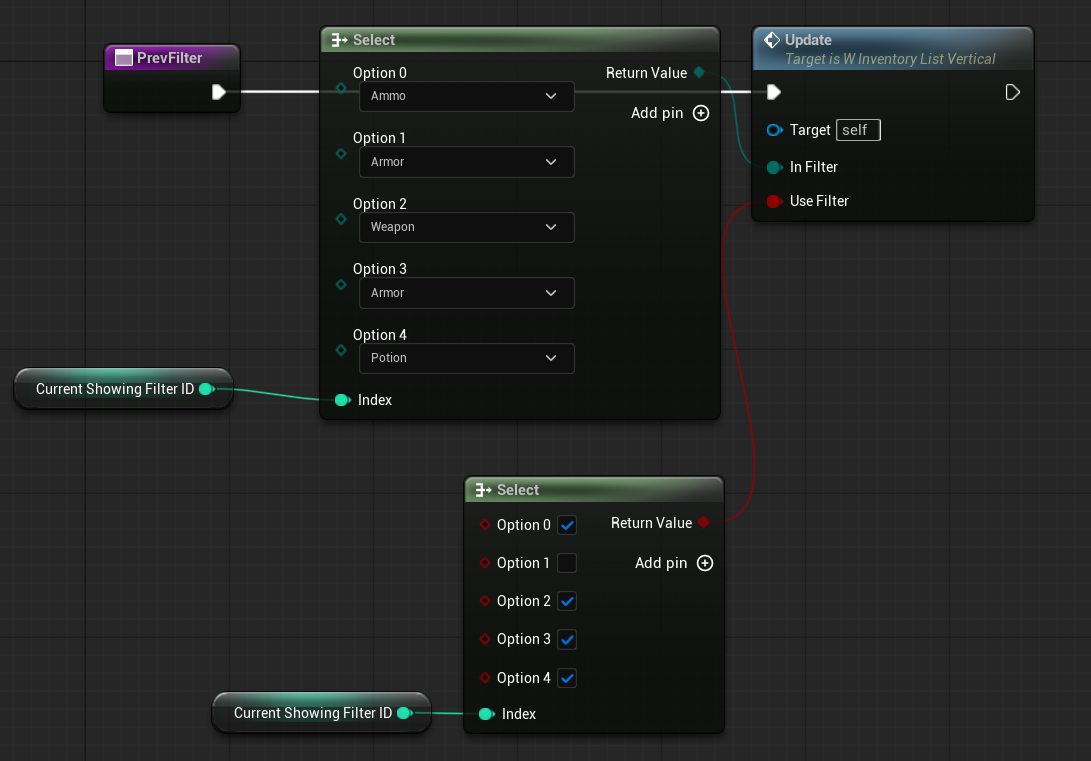Click the In Filter input pin
Viewport: 1091px width, 761px height.
click(x=773, y=167)
